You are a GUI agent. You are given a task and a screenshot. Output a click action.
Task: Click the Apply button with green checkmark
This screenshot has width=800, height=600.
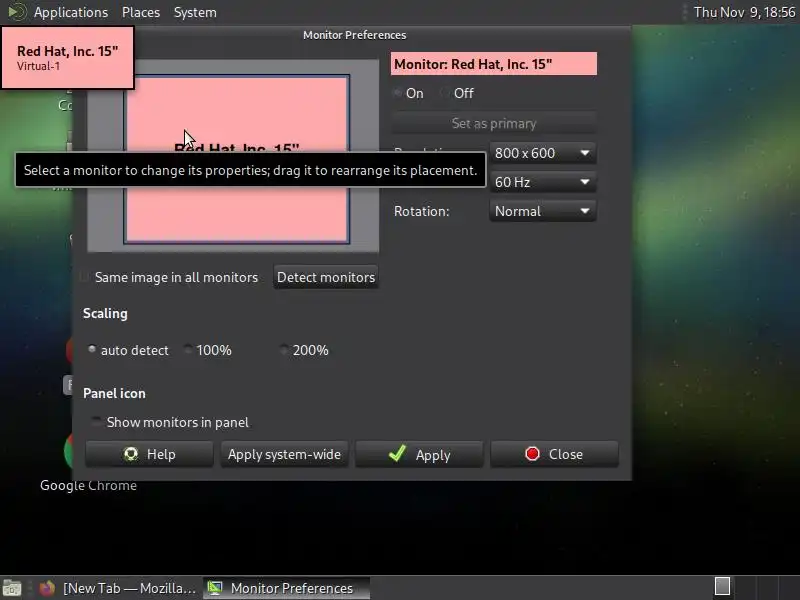[419, 454]
